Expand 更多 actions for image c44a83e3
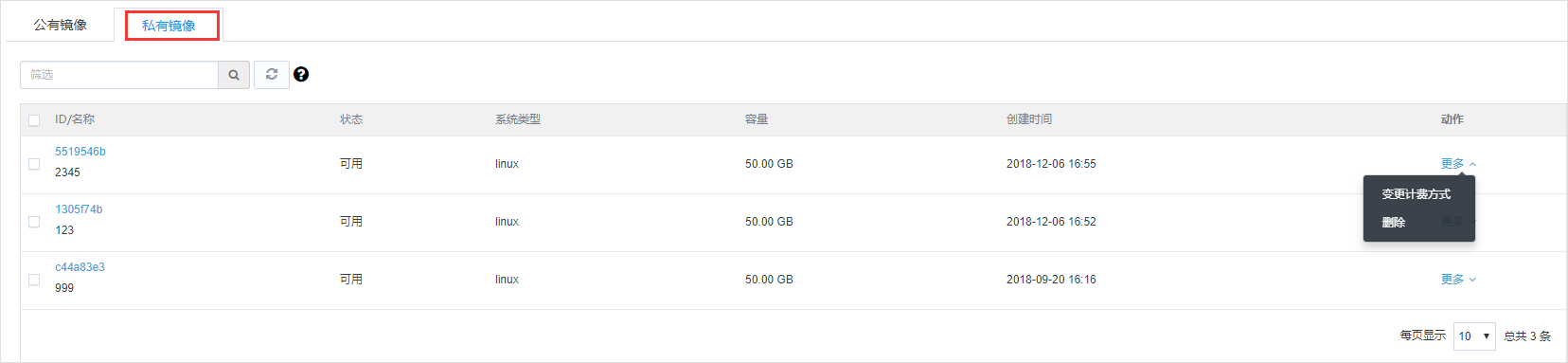 click(1458, 280)
